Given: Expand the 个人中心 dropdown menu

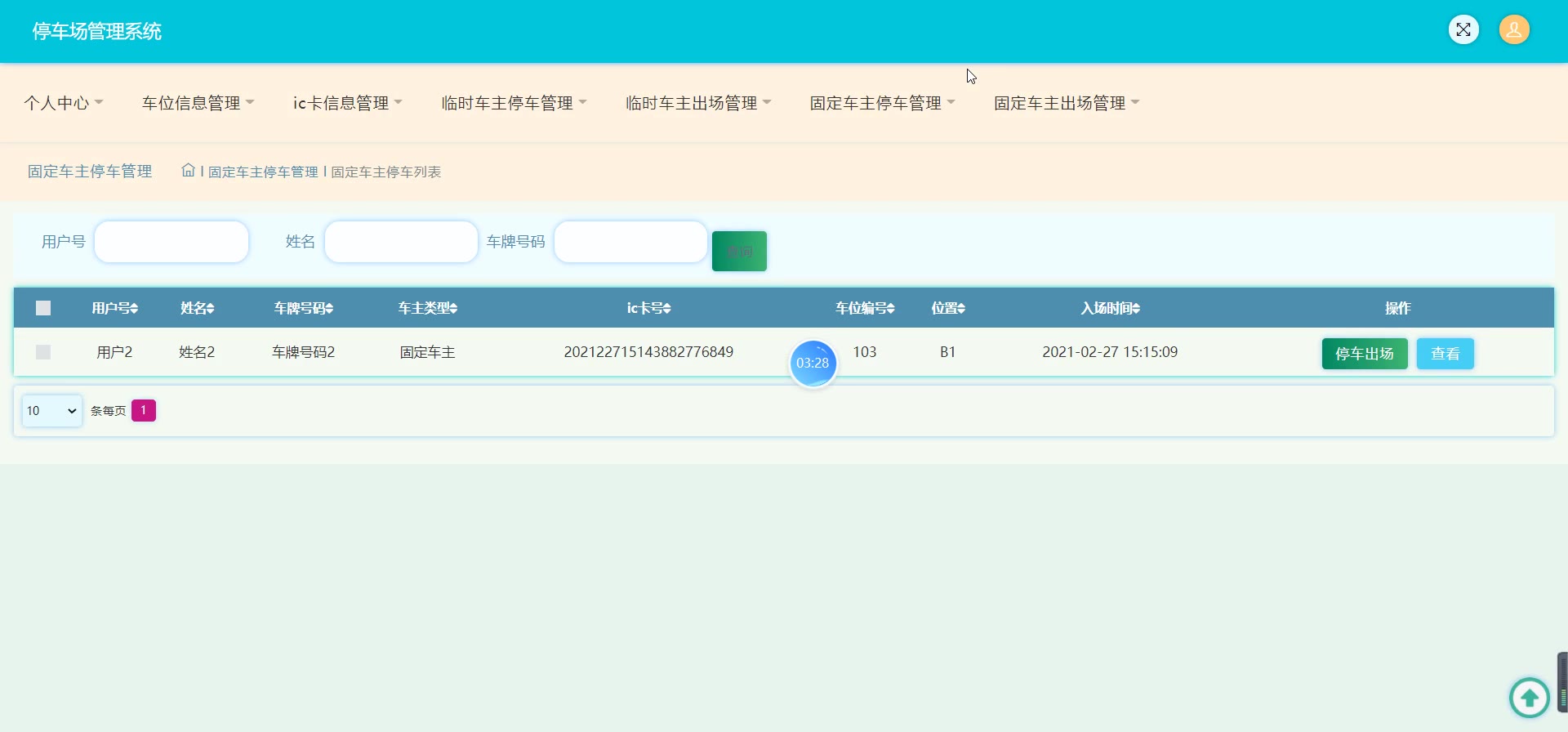Looking at the screenshot, I should coord(64,103).
